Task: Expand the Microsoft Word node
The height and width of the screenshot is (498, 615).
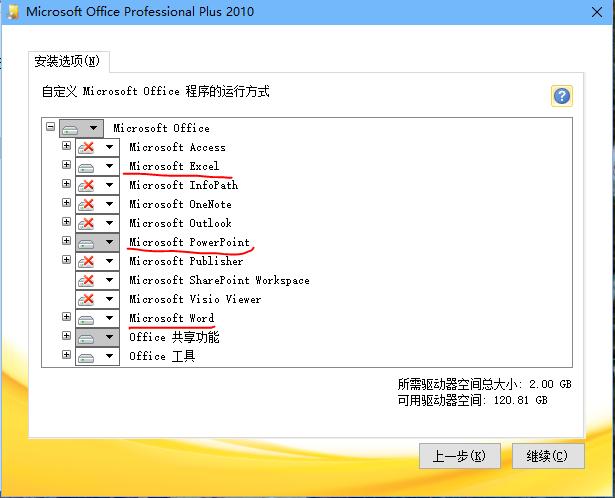Action: point(66,316)
